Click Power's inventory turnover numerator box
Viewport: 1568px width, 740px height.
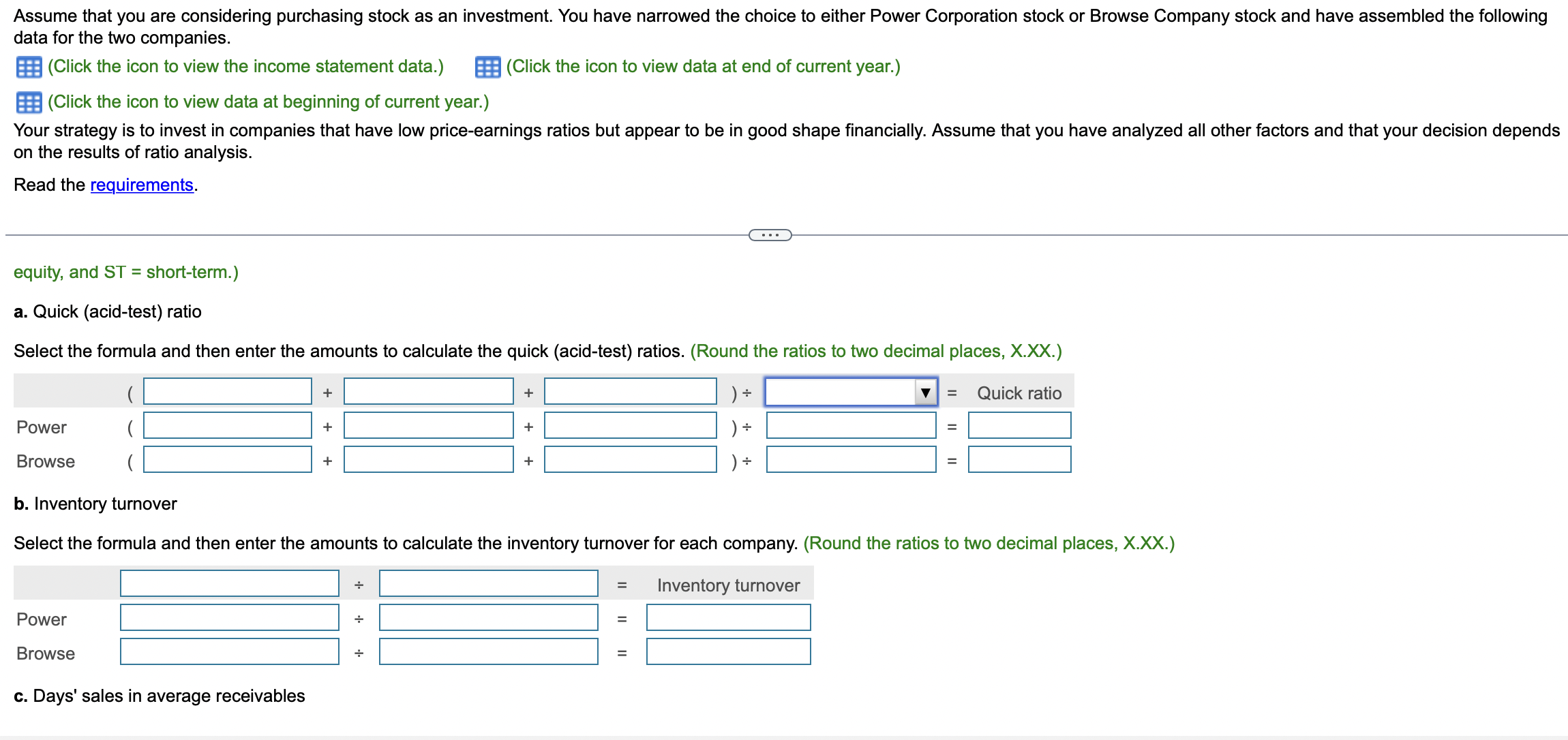click(230, 618)
